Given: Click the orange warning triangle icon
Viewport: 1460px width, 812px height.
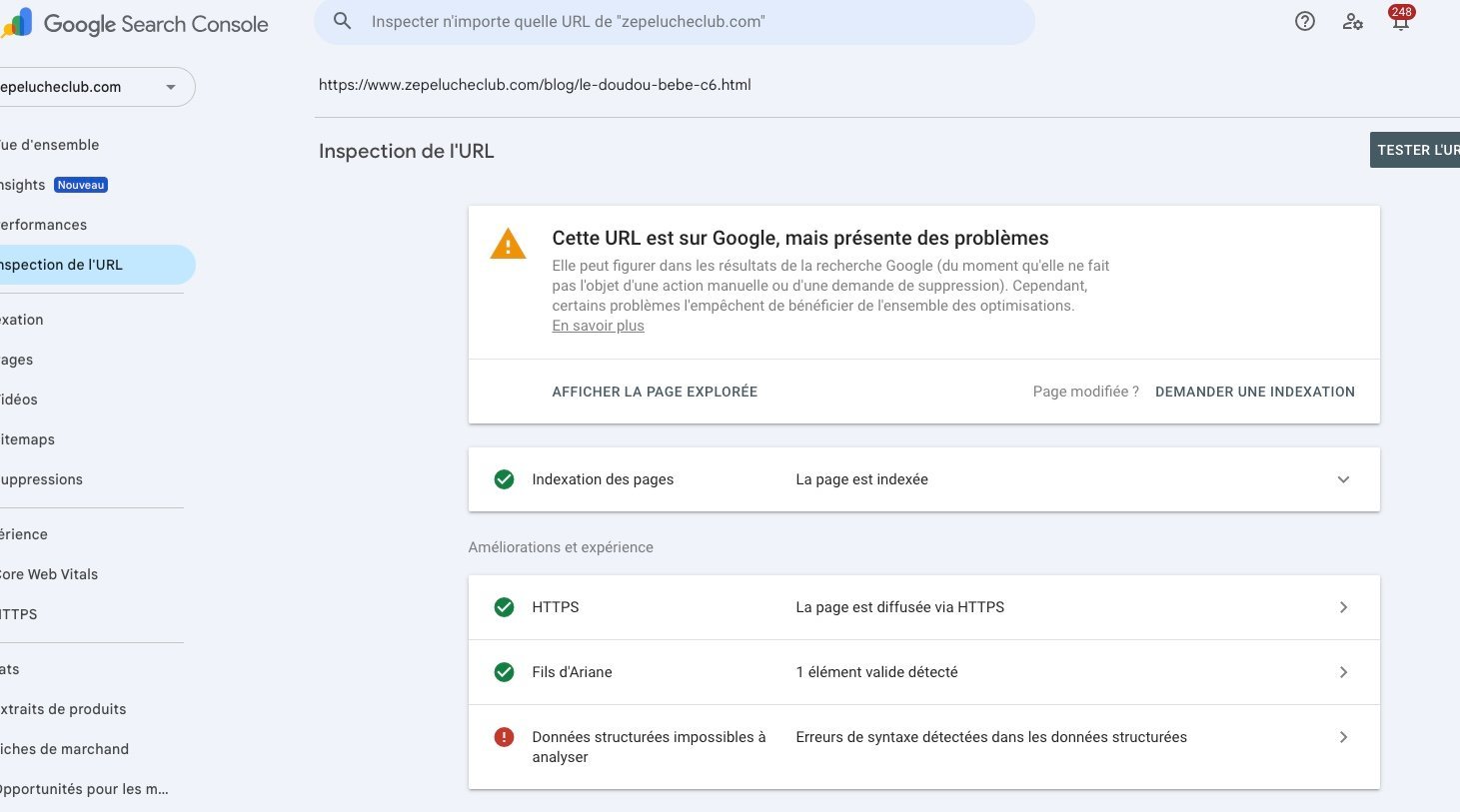Looking at the screenshot, I should 508,244.
